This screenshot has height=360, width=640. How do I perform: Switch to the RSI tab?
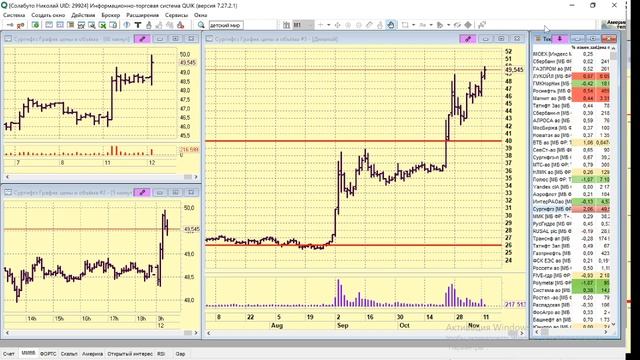coord(161,354)
